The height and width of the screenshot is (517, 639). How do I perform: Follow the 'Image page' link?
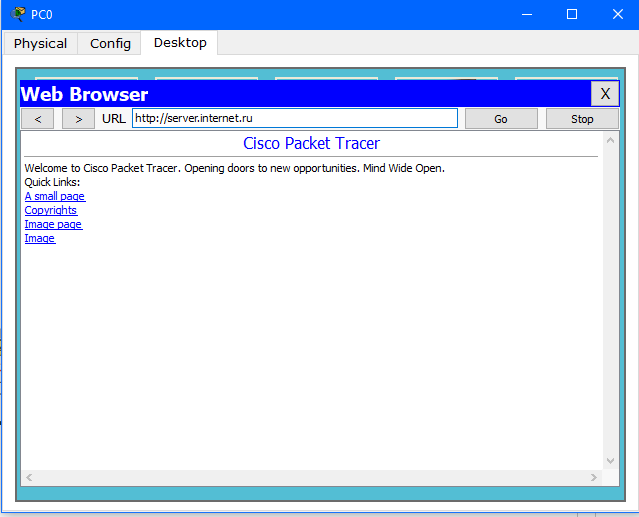click(53, 224)
